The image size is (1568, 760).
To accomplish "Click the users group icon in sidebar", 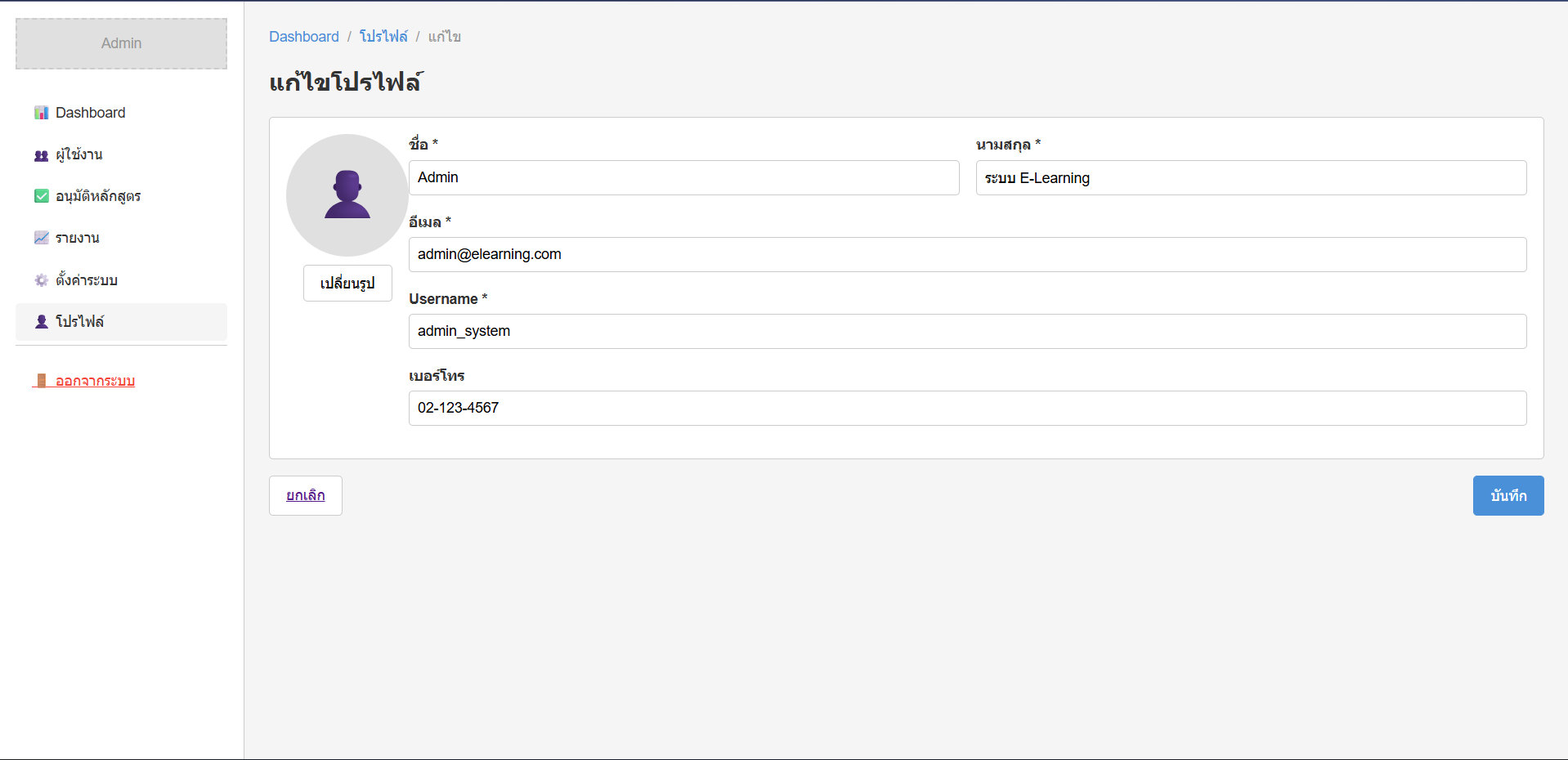I will coord(41,155).
